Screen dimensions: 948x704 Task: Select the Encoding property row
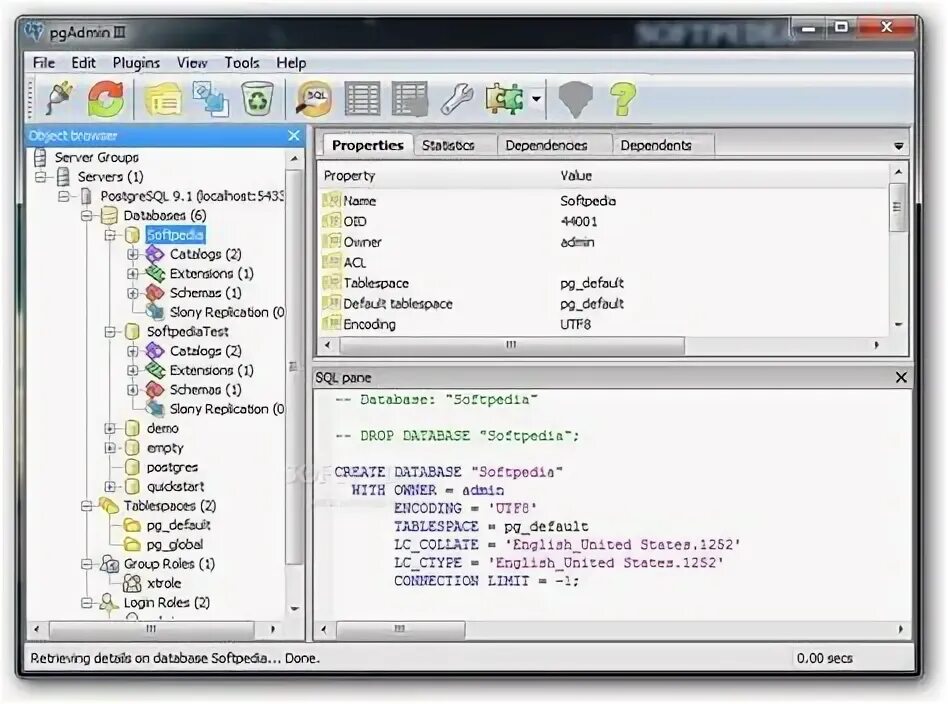pyautogui.click(x=605, y=324)
